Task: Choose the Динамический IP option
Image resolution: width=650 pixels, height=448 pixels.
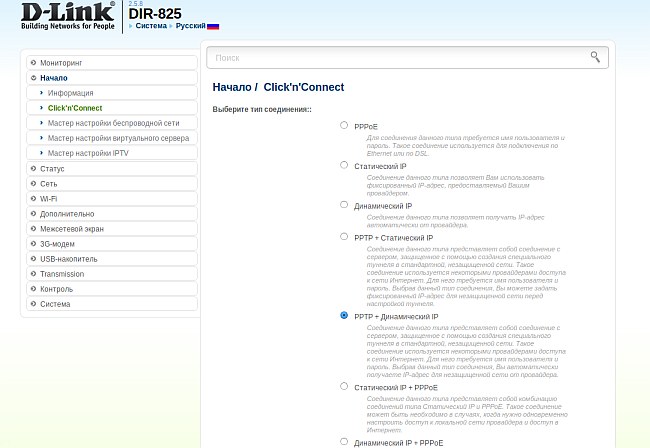Action: (x=344, y=204)
